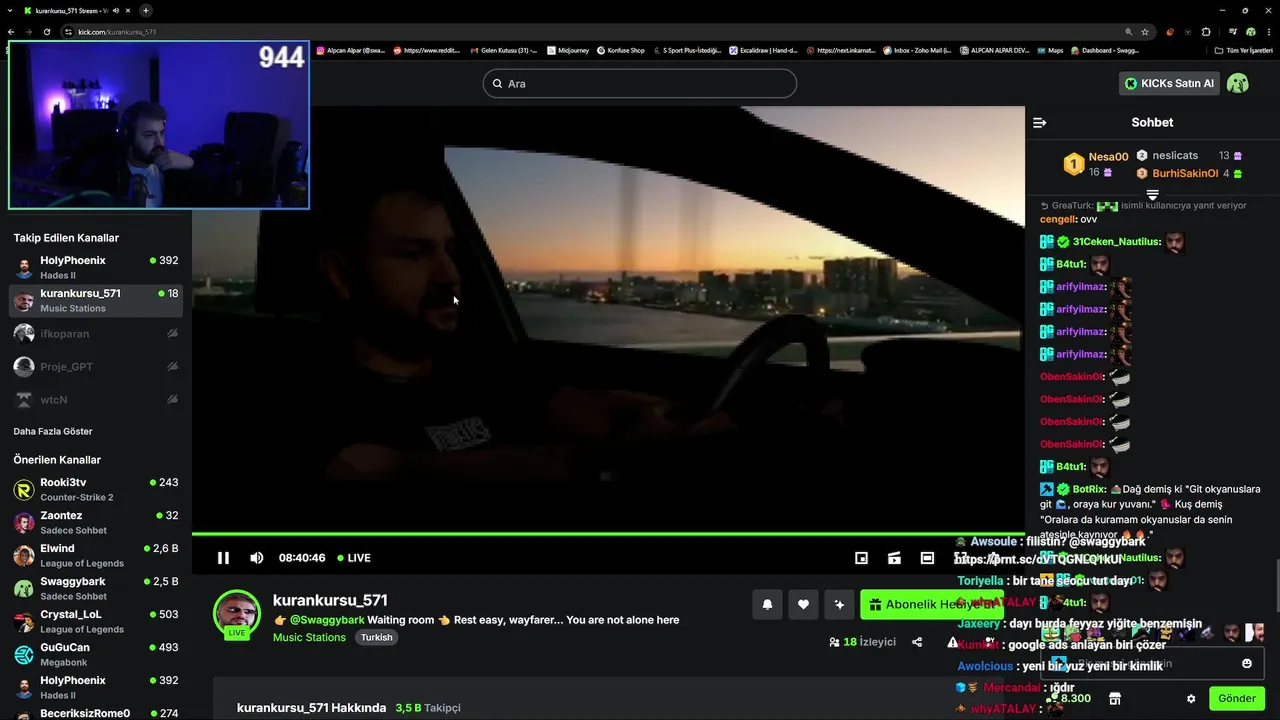Expand the chat leaderboard chevron
1280x720 pixels.
(1152, 194)
